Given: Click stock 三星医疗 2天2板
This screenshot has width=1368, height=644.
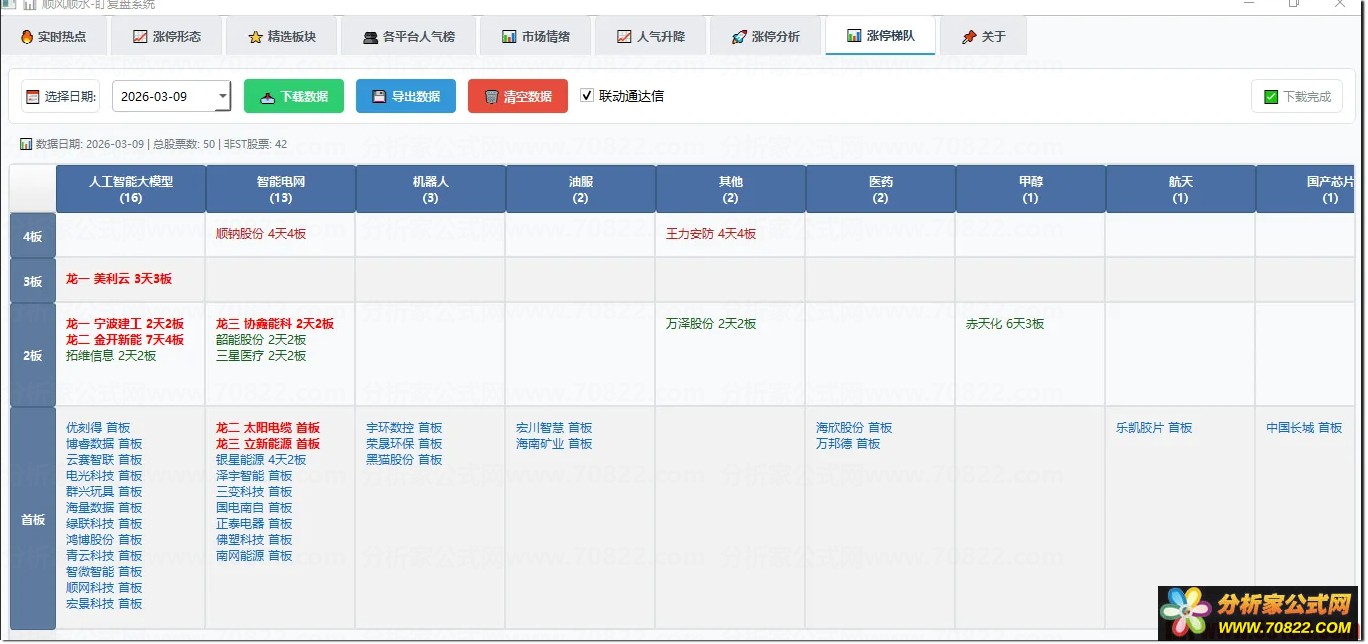Looking at the screenshot, I should (x=261, y=356).
